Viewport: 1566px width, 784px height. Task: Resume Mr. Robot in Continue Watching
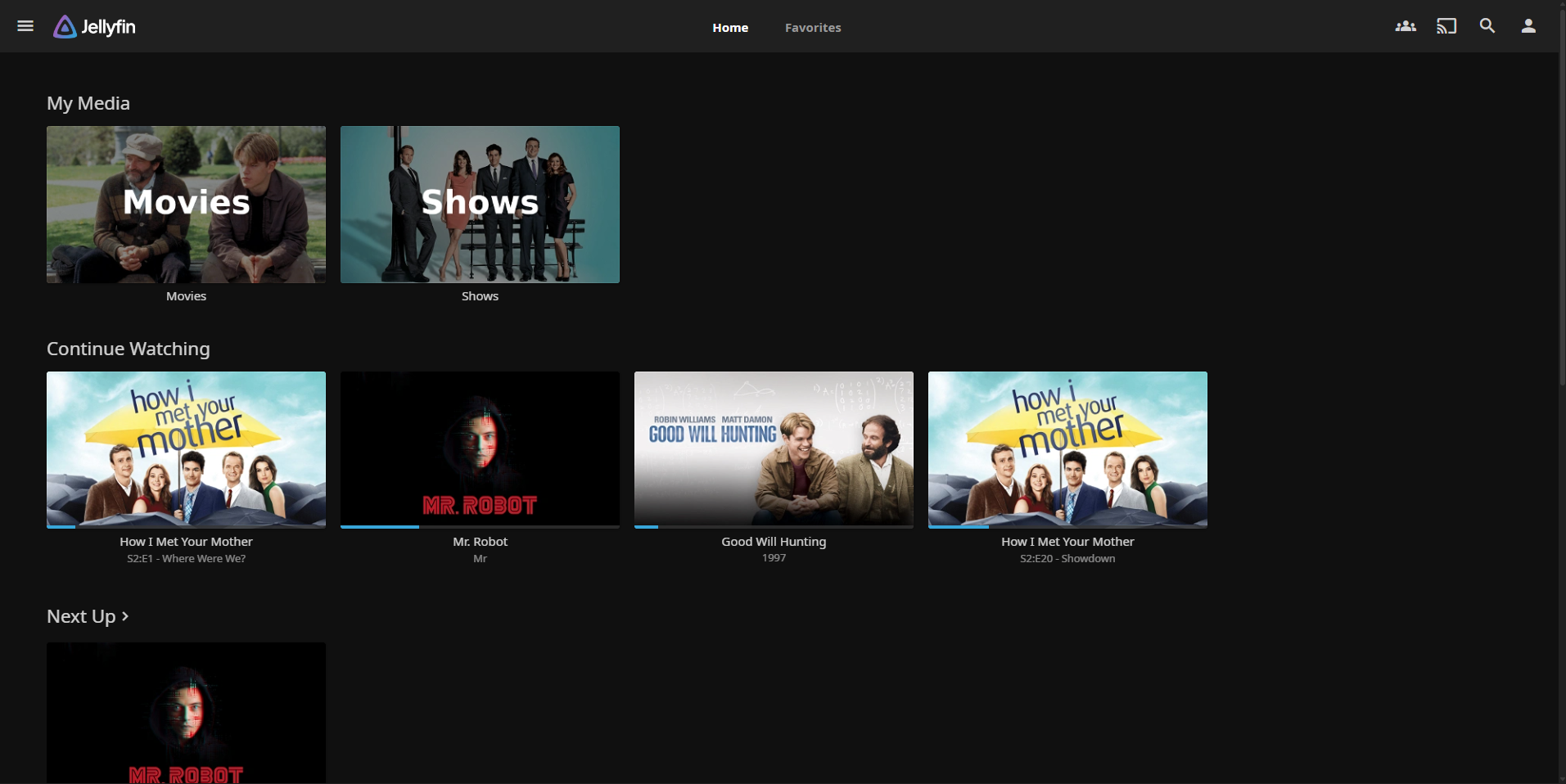click(480, 448)
